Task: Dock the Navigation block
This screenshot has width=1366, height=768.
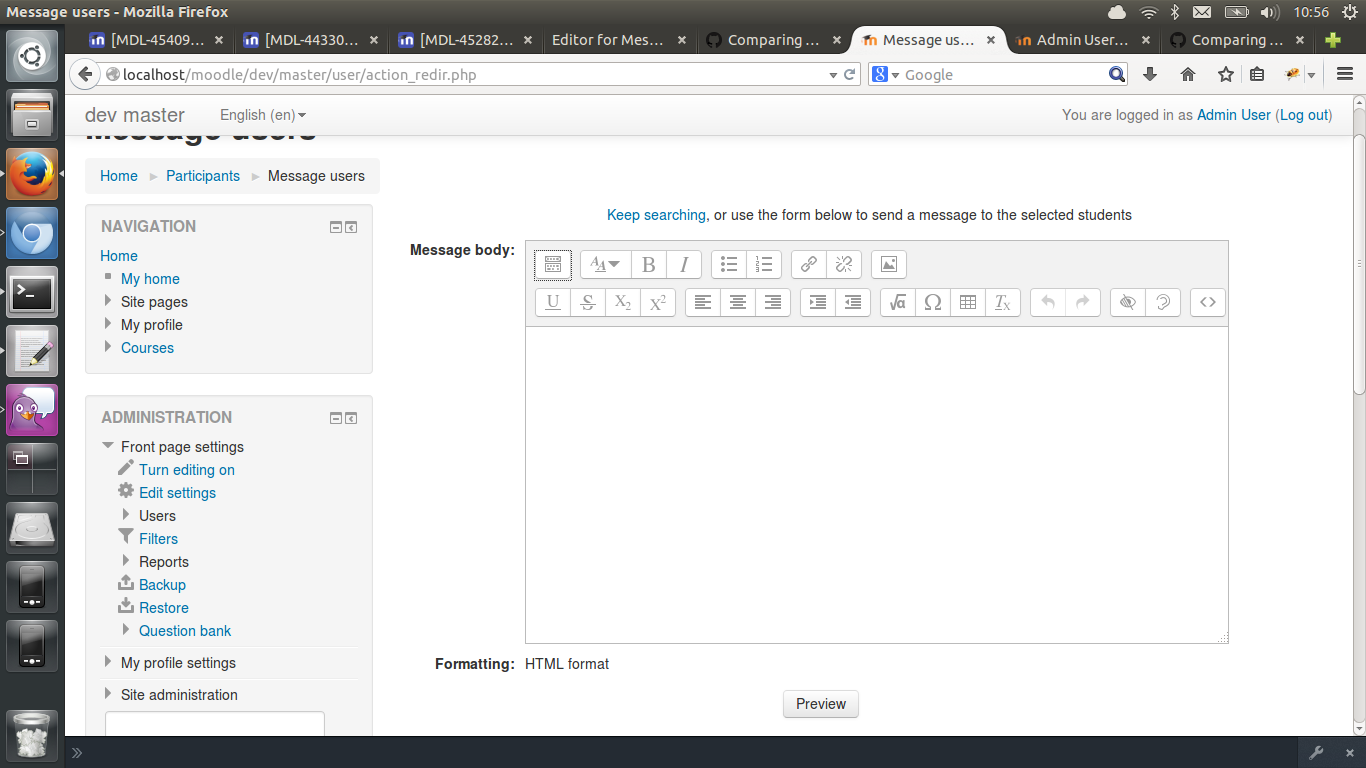Action: coord(351,227)
